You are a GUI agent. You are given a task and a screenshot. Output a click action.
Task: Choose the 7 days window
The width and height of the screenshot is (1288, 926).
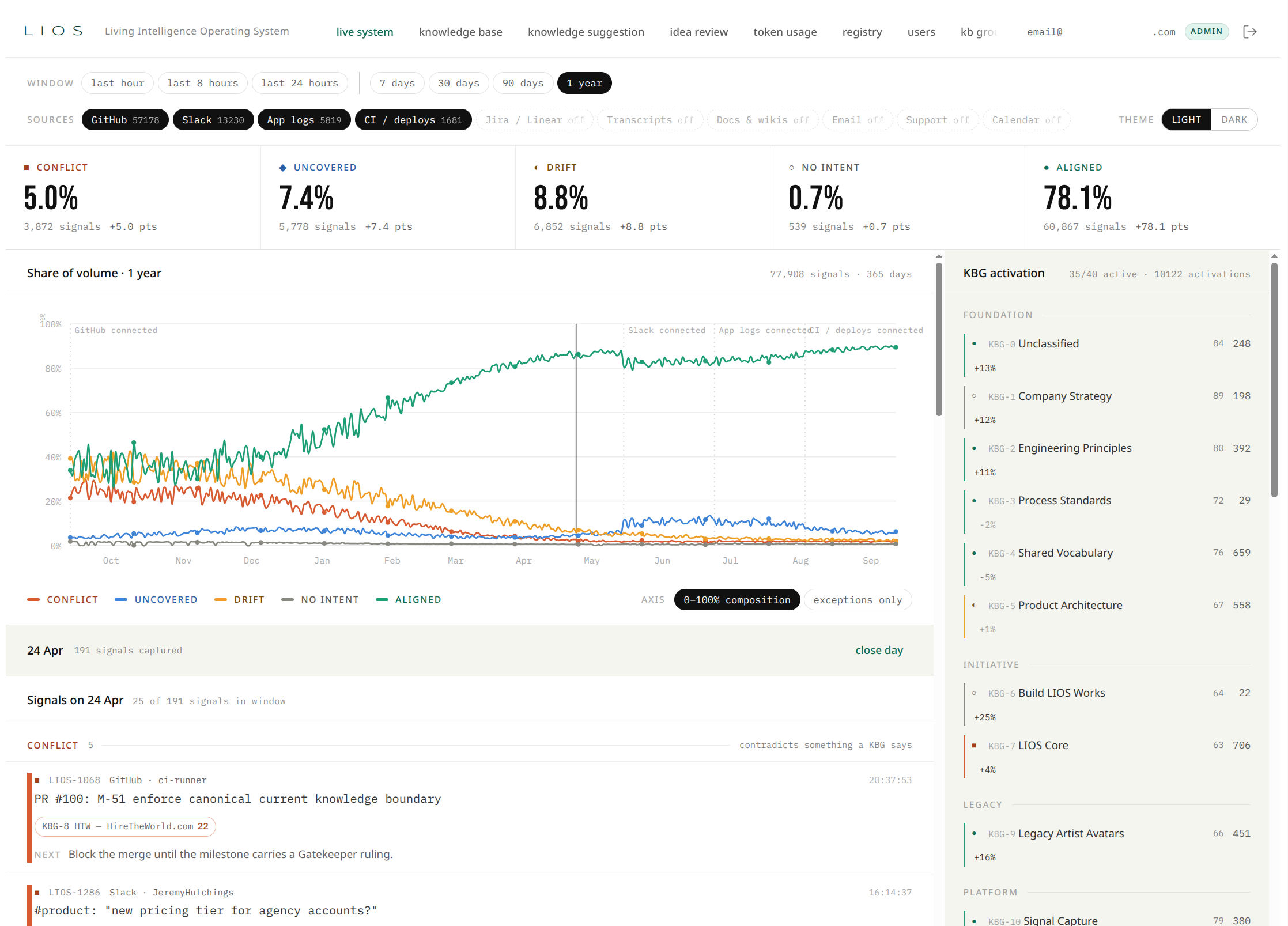(397, 83)
